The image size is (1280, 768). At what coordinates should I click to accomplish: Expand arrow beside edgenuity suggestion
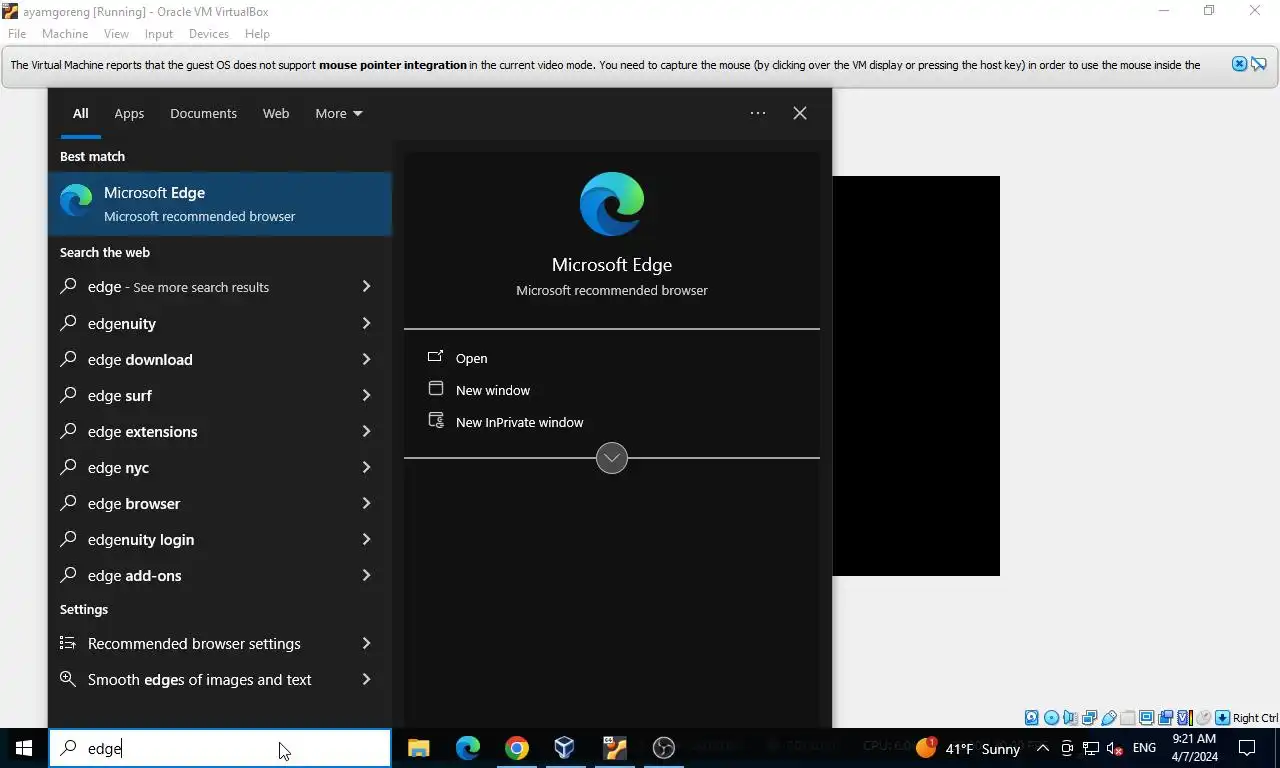click(366, 323)
